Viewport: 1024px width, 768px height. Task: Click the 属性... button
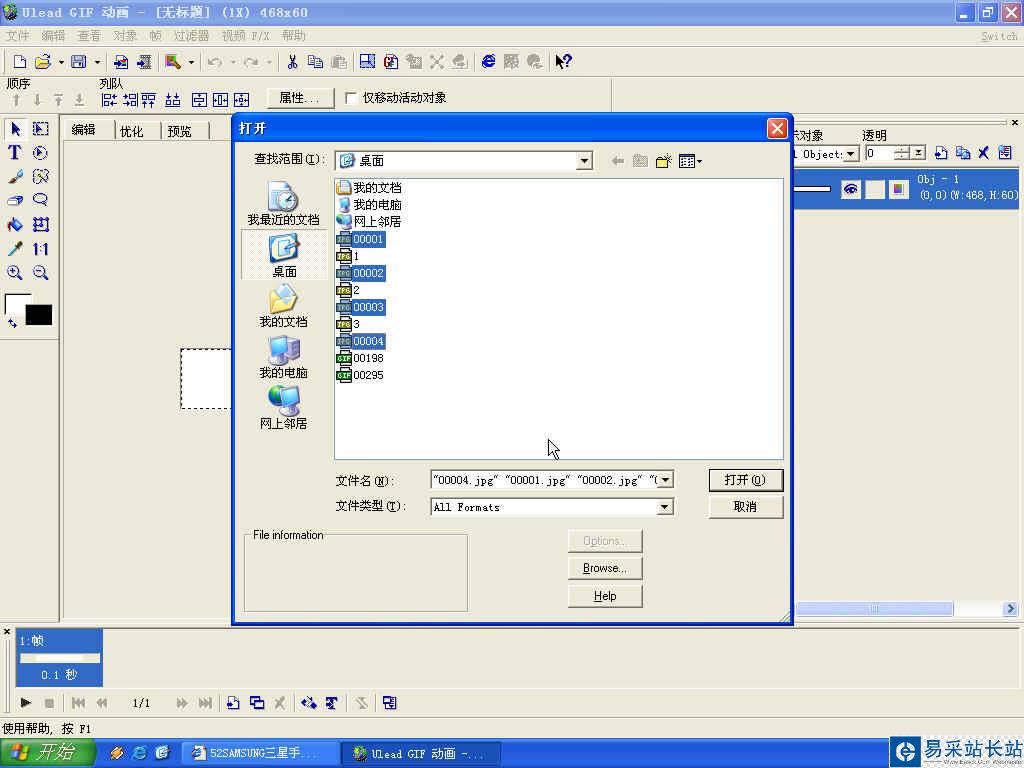click(300, 98)
